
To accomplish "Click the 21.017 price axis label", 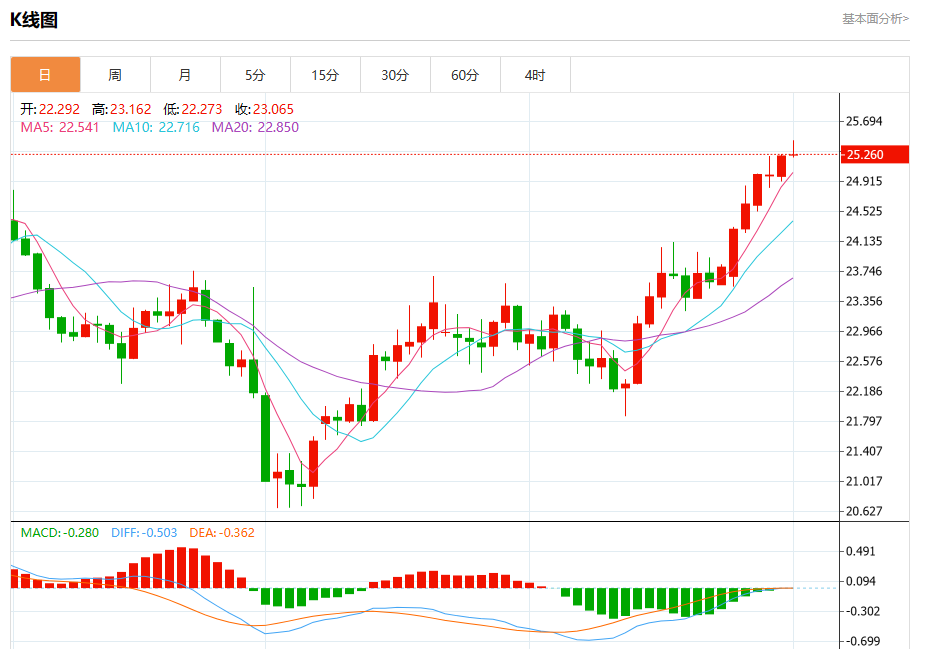I will point(864,481).
